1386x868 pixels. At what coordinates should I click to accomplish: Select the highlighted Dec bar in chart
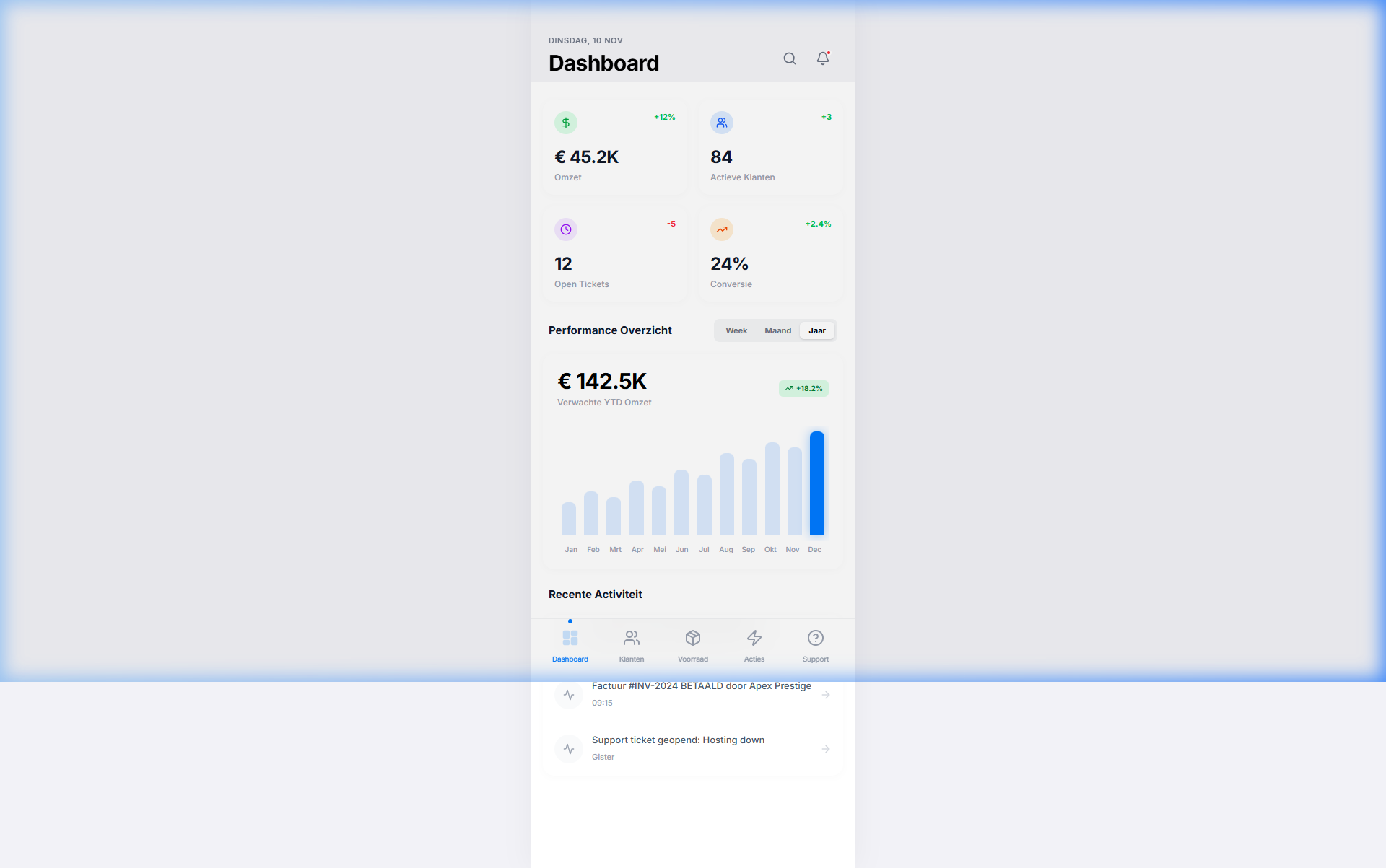(816, 482)
